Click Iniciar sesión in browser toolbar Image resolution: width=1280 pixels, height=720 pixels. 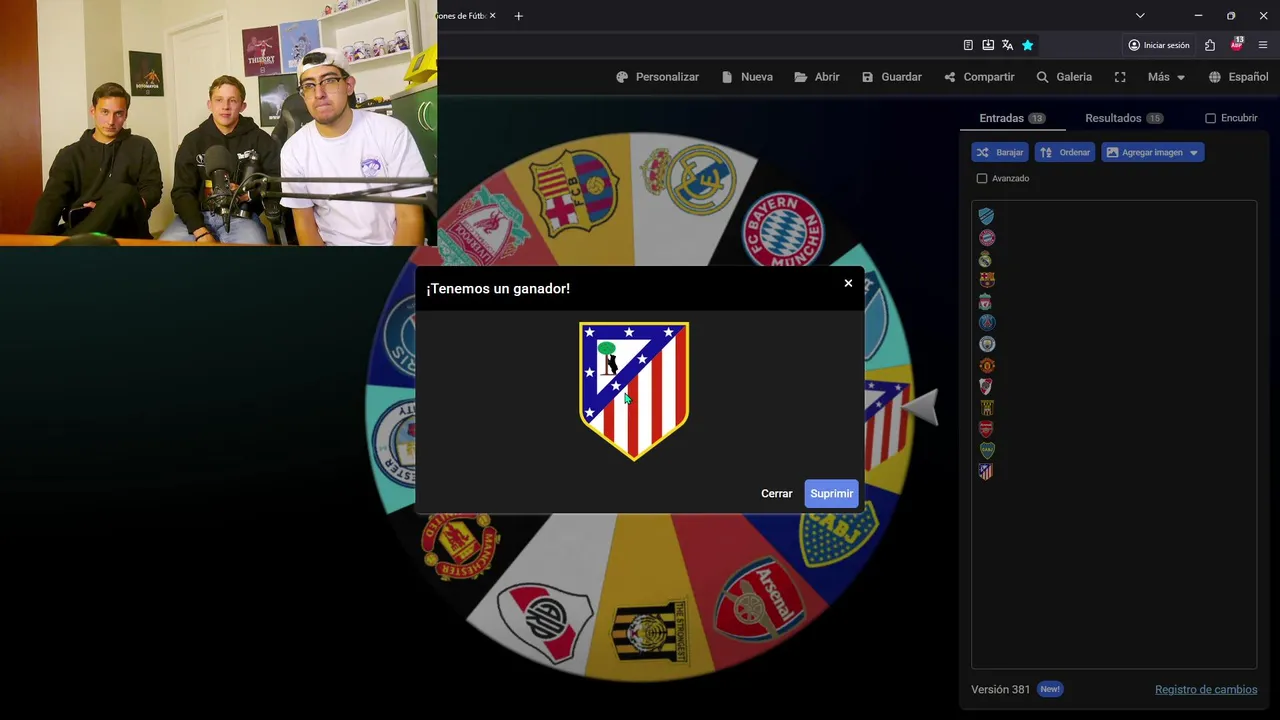pyautogui.click(x=1159, y=45)
